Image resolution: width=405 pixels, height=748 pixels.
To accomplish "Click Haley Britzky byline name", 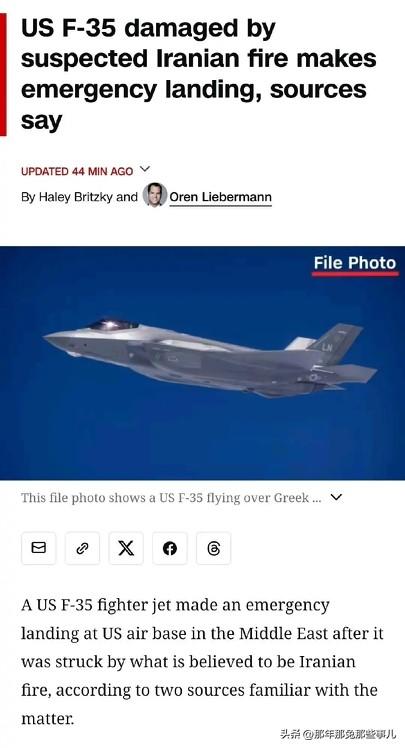I will (x=76, y=197).
